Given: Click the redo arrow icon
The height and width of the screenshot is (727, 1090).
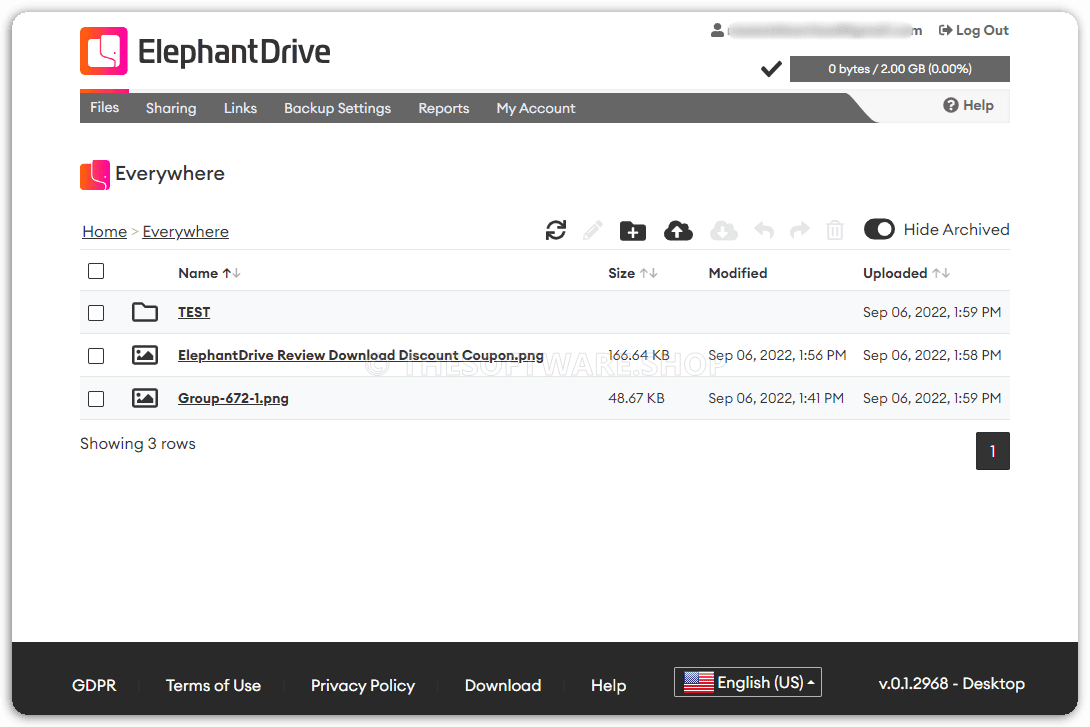Looking at the screenshot, I should point(800,230).
